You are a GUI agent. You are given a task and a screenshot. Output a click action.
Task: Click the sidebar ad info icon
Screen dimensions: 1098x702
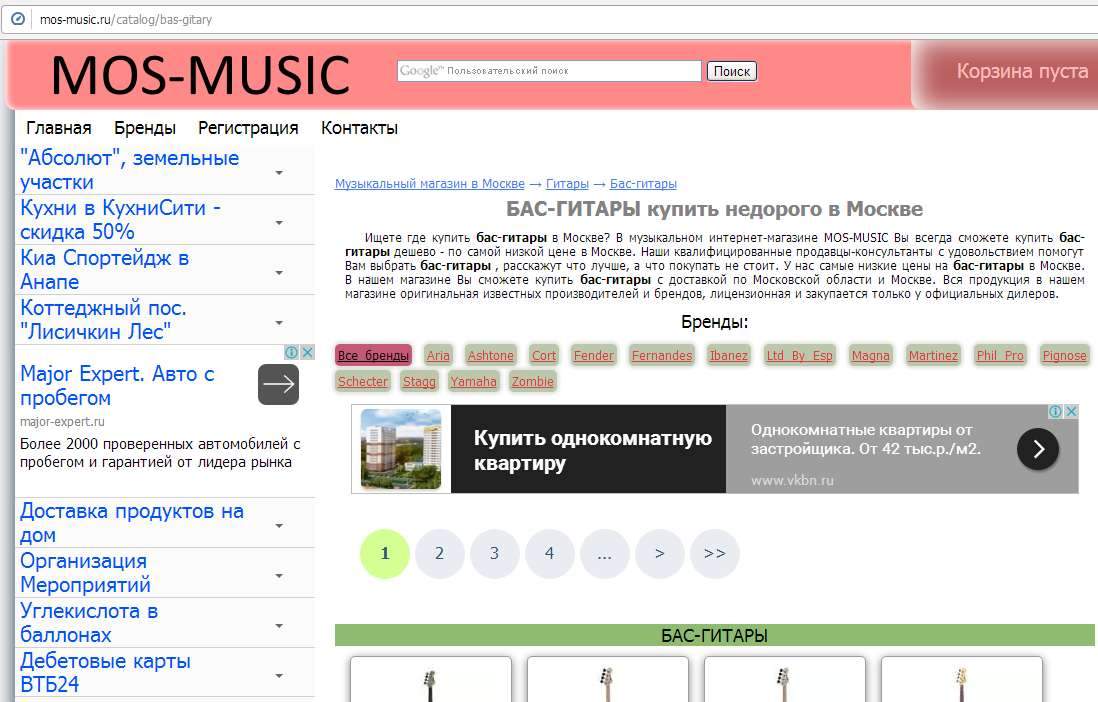coord(291,352)
